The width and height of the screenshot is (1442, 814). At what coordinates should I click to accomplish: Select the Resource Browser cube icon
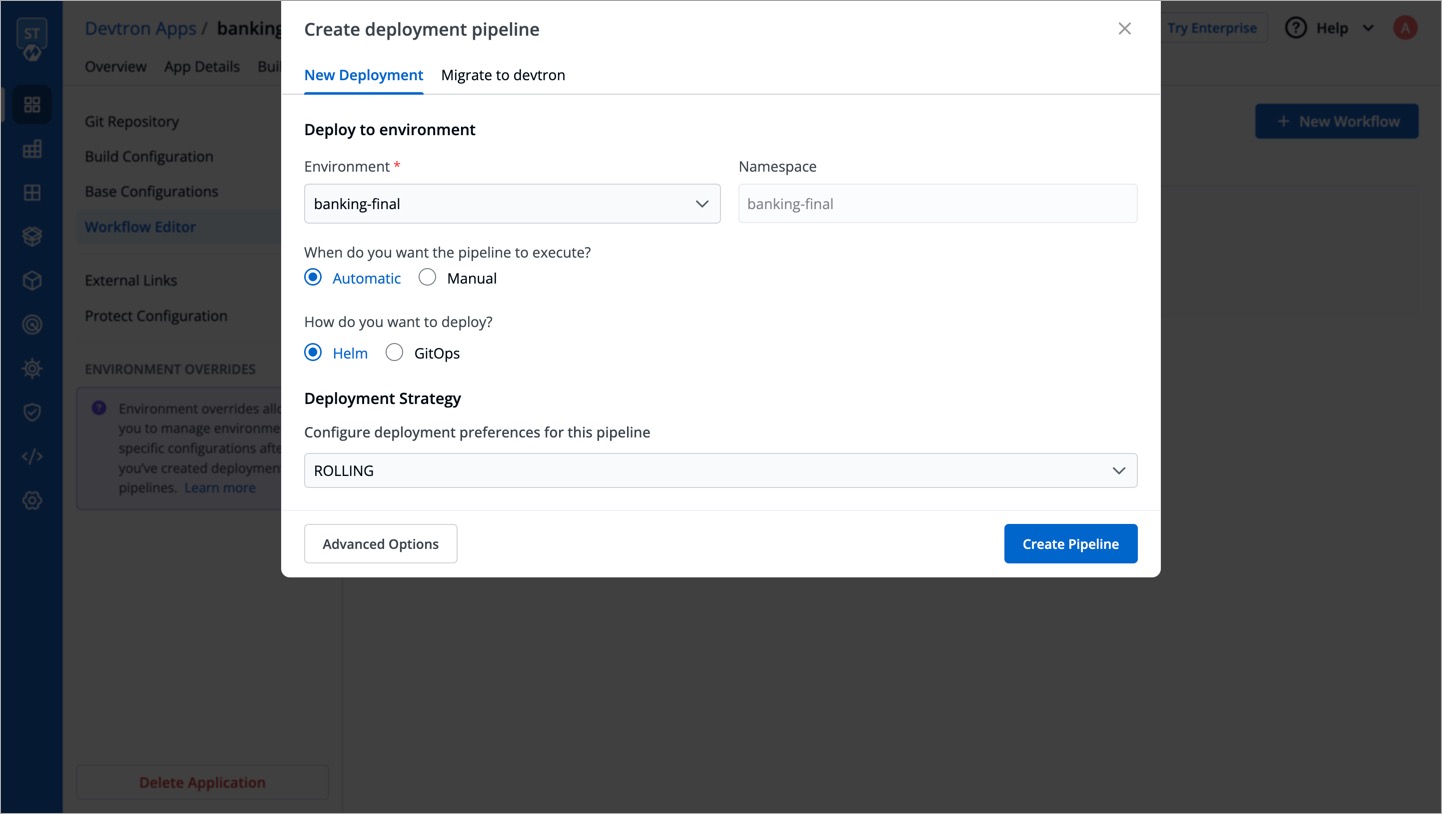point(32,280)
